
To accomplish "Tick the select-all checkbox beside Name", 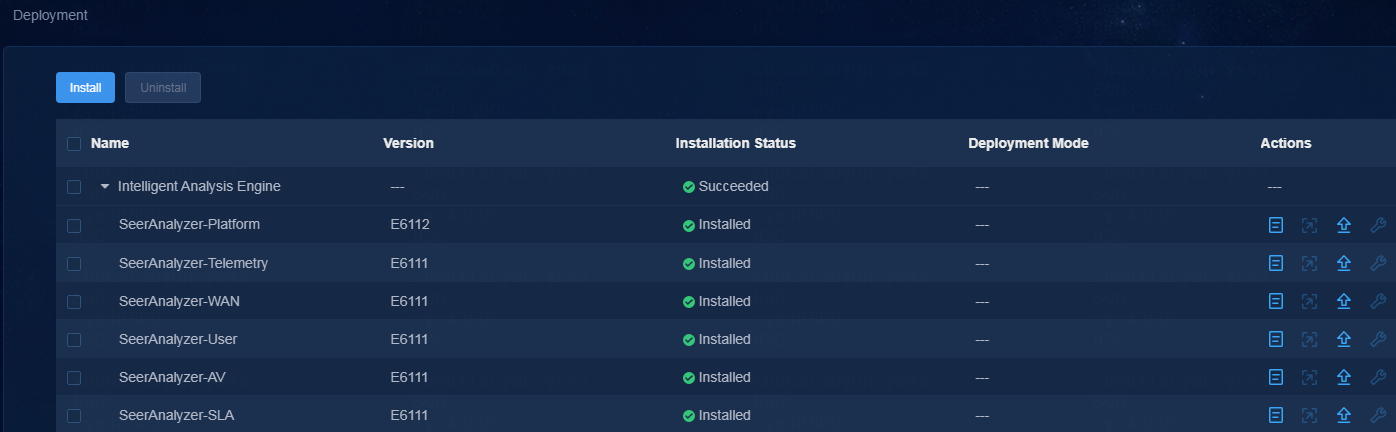I will [x=74, y=144].
